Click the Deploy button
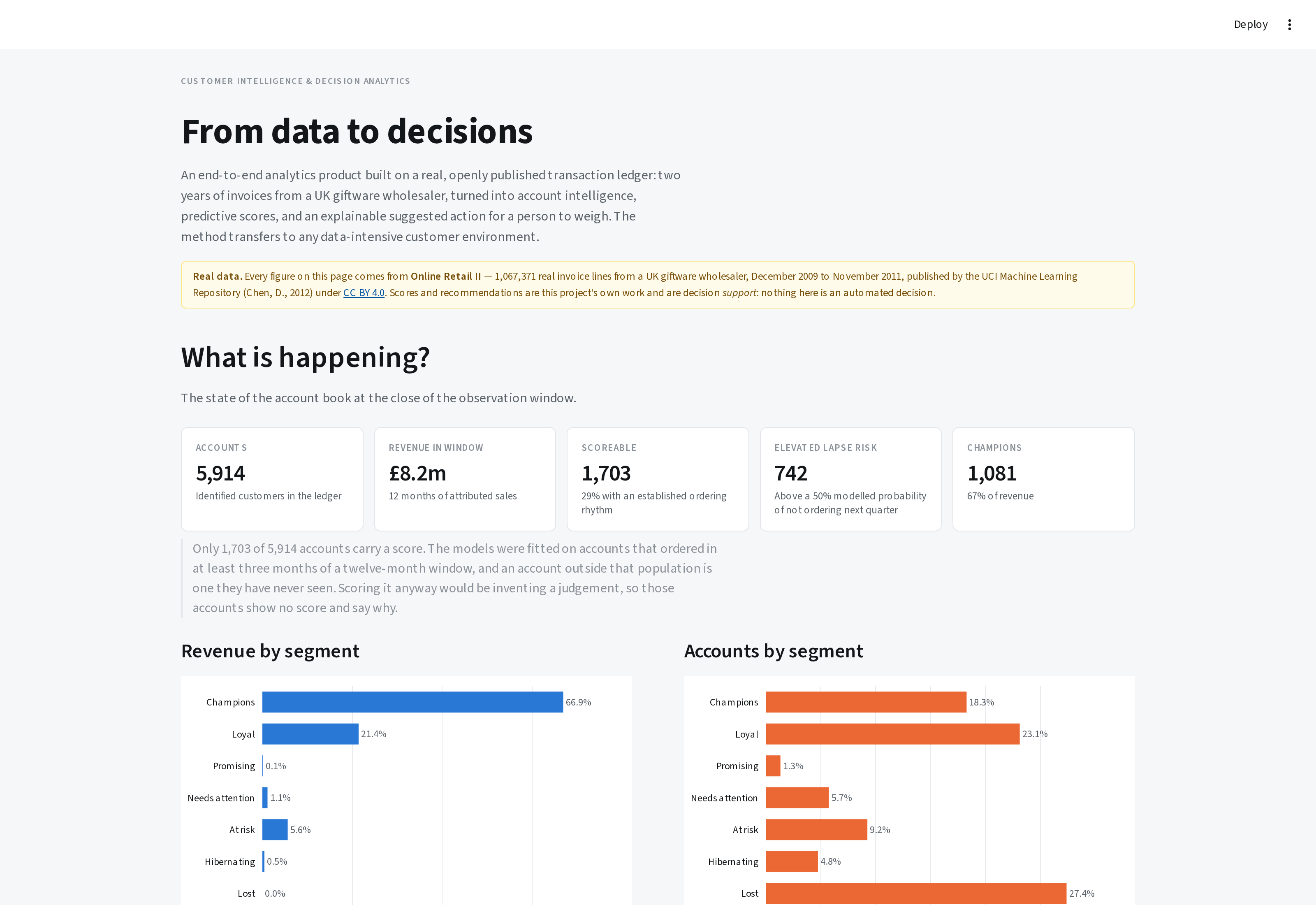 (x=1250, y=24)
